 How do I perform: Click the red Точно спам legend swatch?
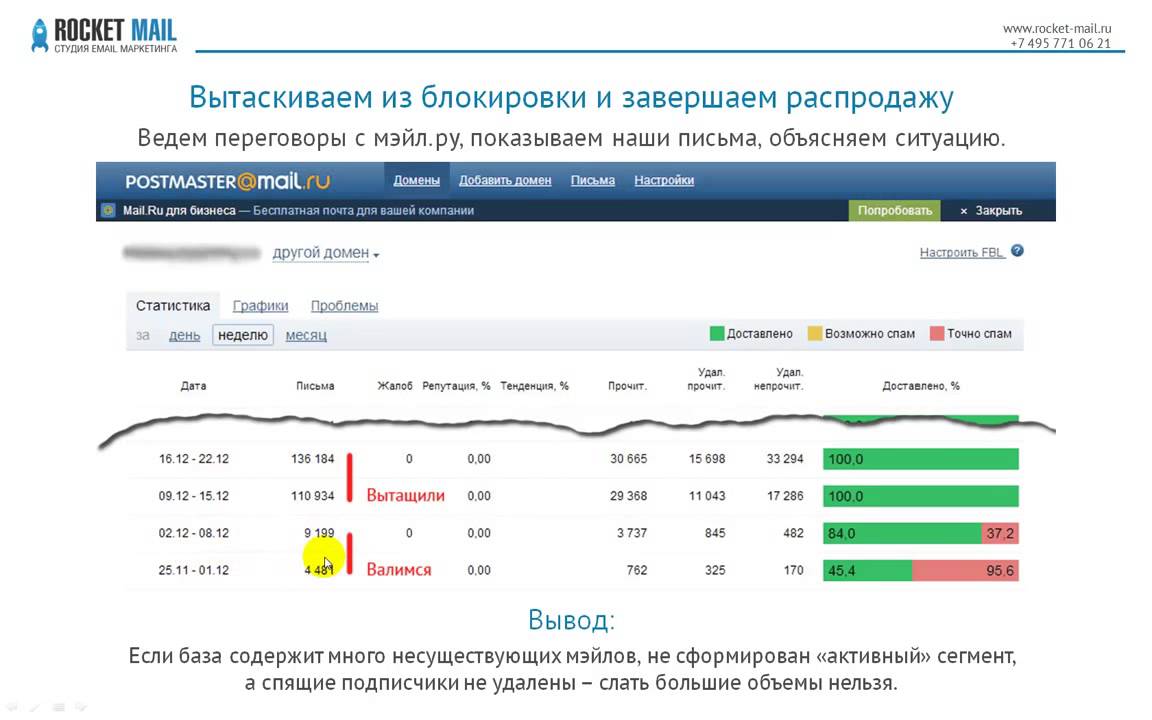[937, 334]
